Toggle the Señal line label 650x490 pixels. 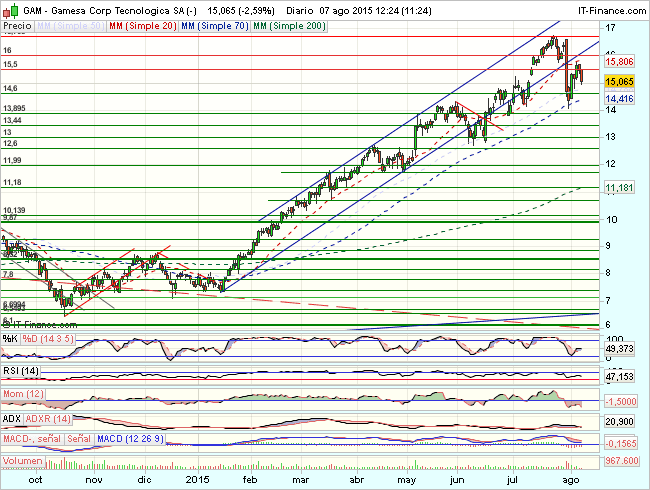[x=79, y=439]
